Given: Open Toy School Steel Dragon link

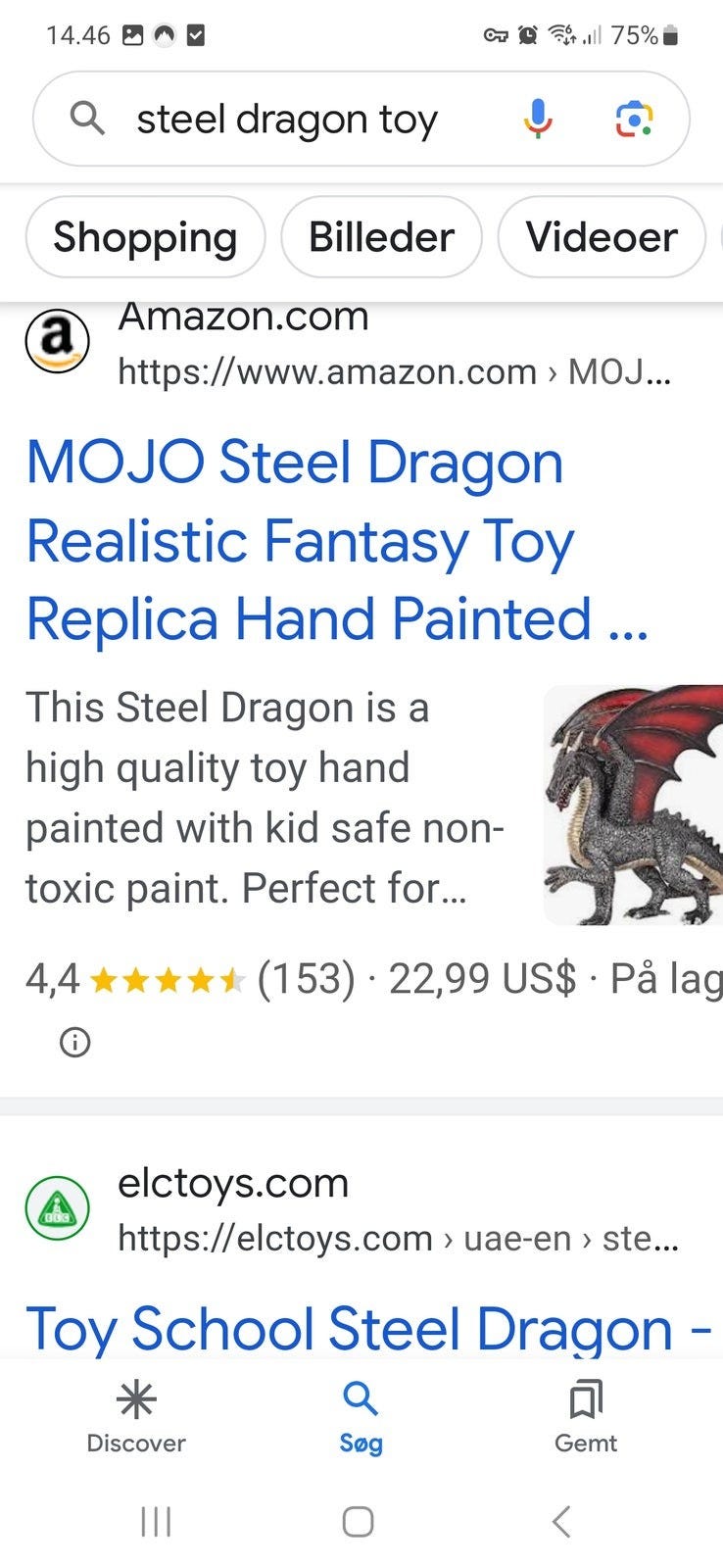Looking at the screenshot, I should pos(368,1329).
